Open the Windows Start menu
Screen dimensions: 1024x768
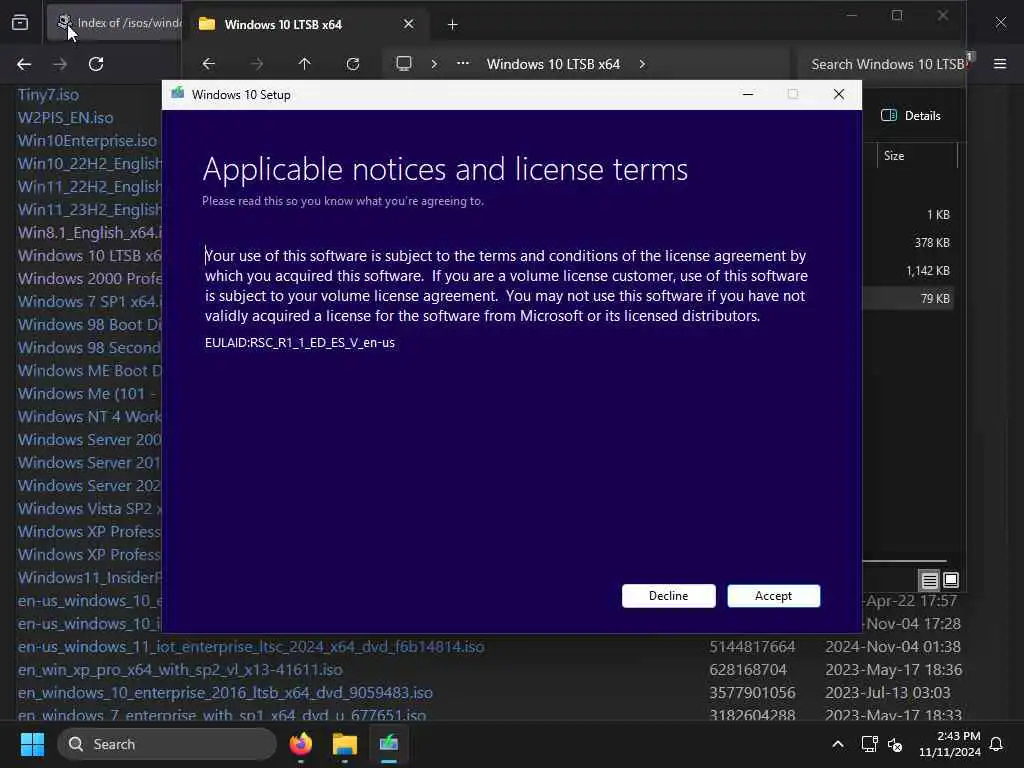(x=32, y=744)
